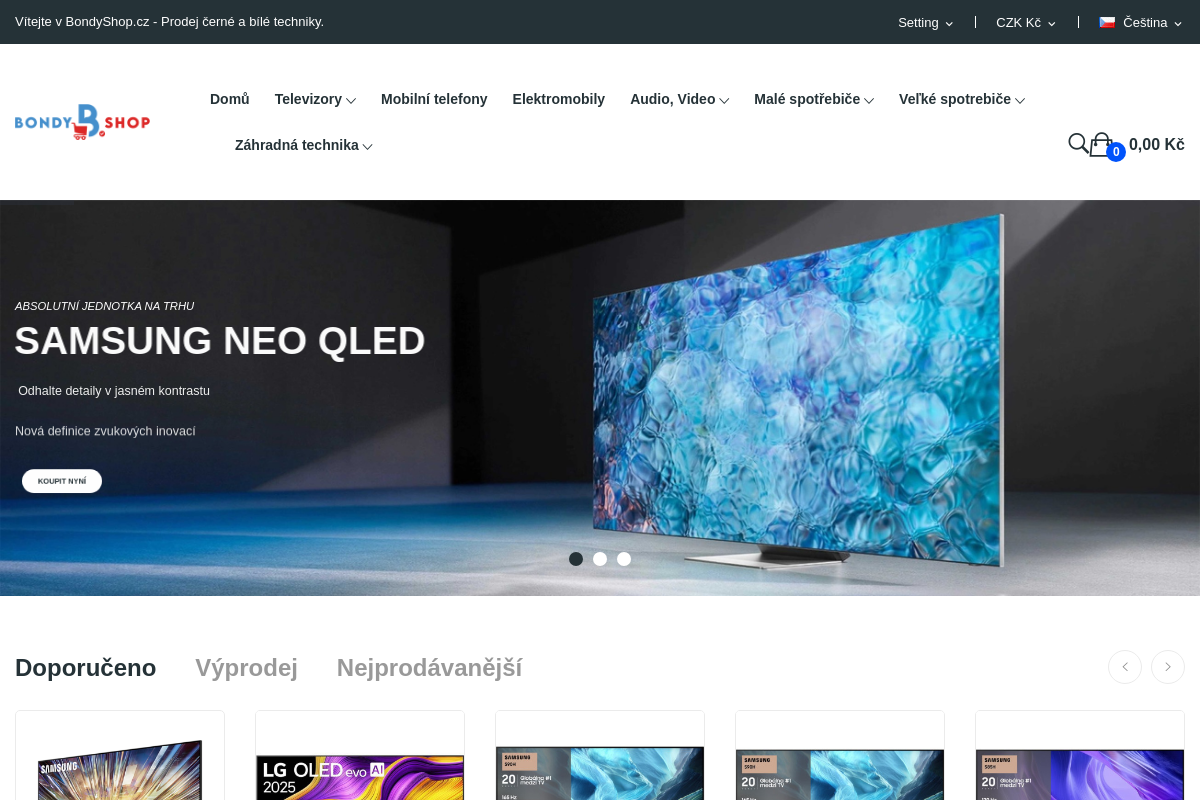Click the Czech flag icon

pos(1107,22)
